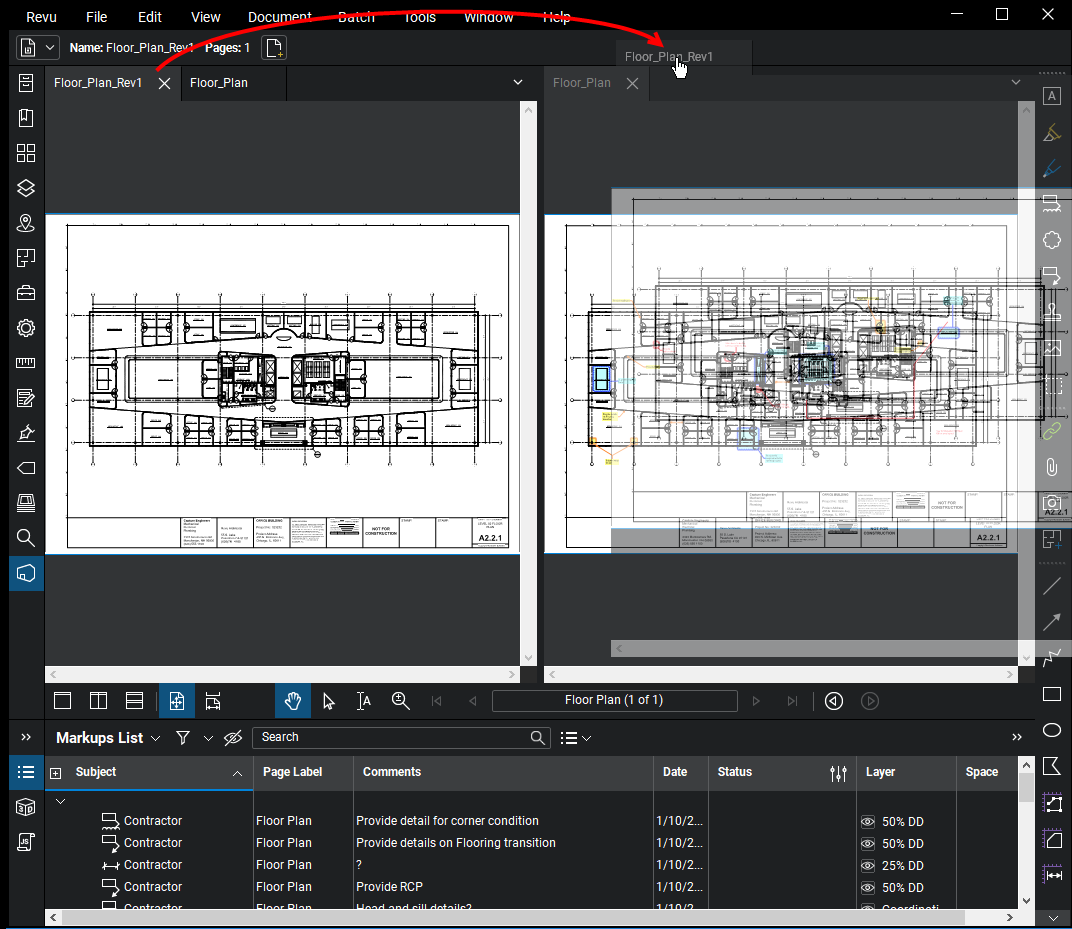Expand the left pane tab list chevron

(518, 83)
